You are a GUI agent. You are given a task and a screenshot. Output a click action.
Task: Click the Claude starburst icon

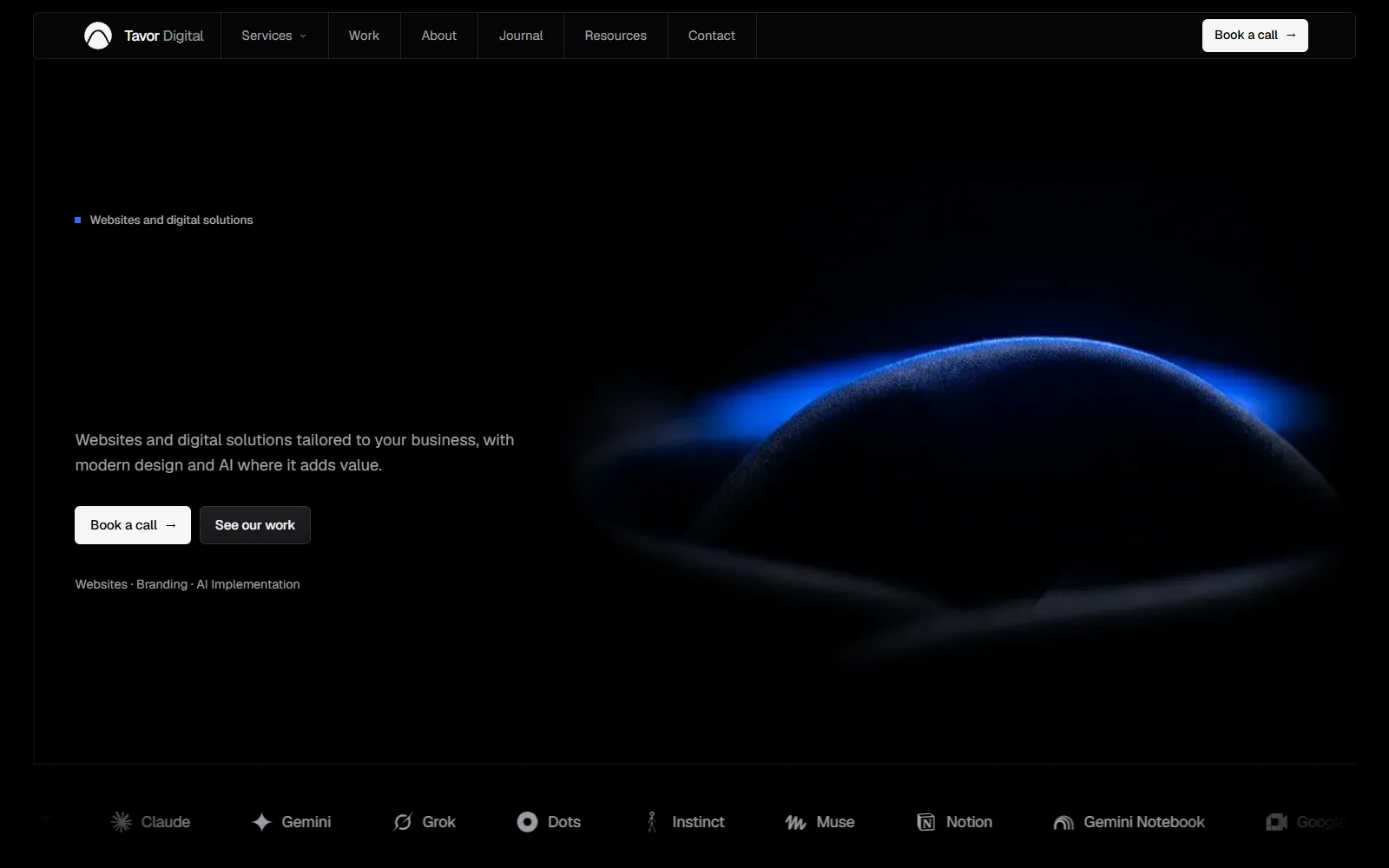[x=122, y=822]
